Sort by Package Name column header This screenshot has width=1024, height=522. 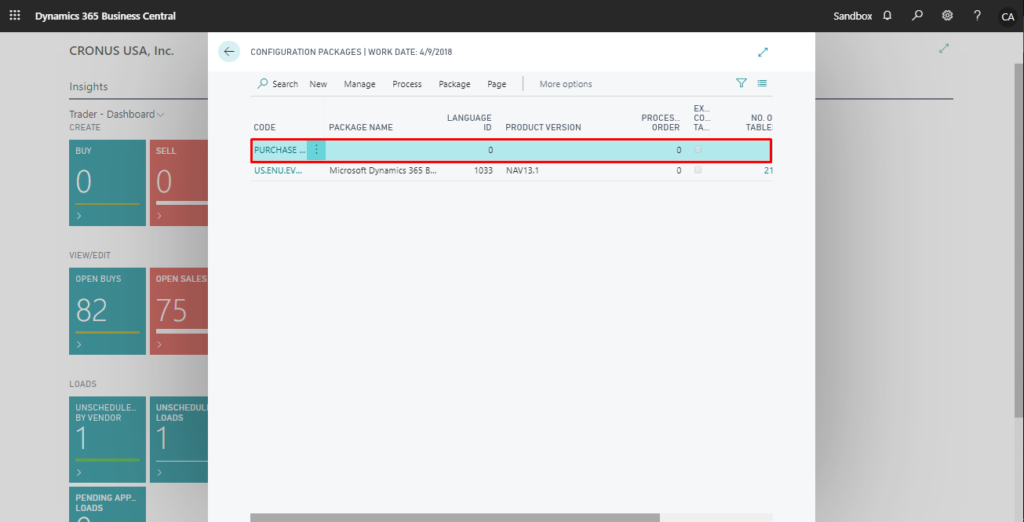360,127
